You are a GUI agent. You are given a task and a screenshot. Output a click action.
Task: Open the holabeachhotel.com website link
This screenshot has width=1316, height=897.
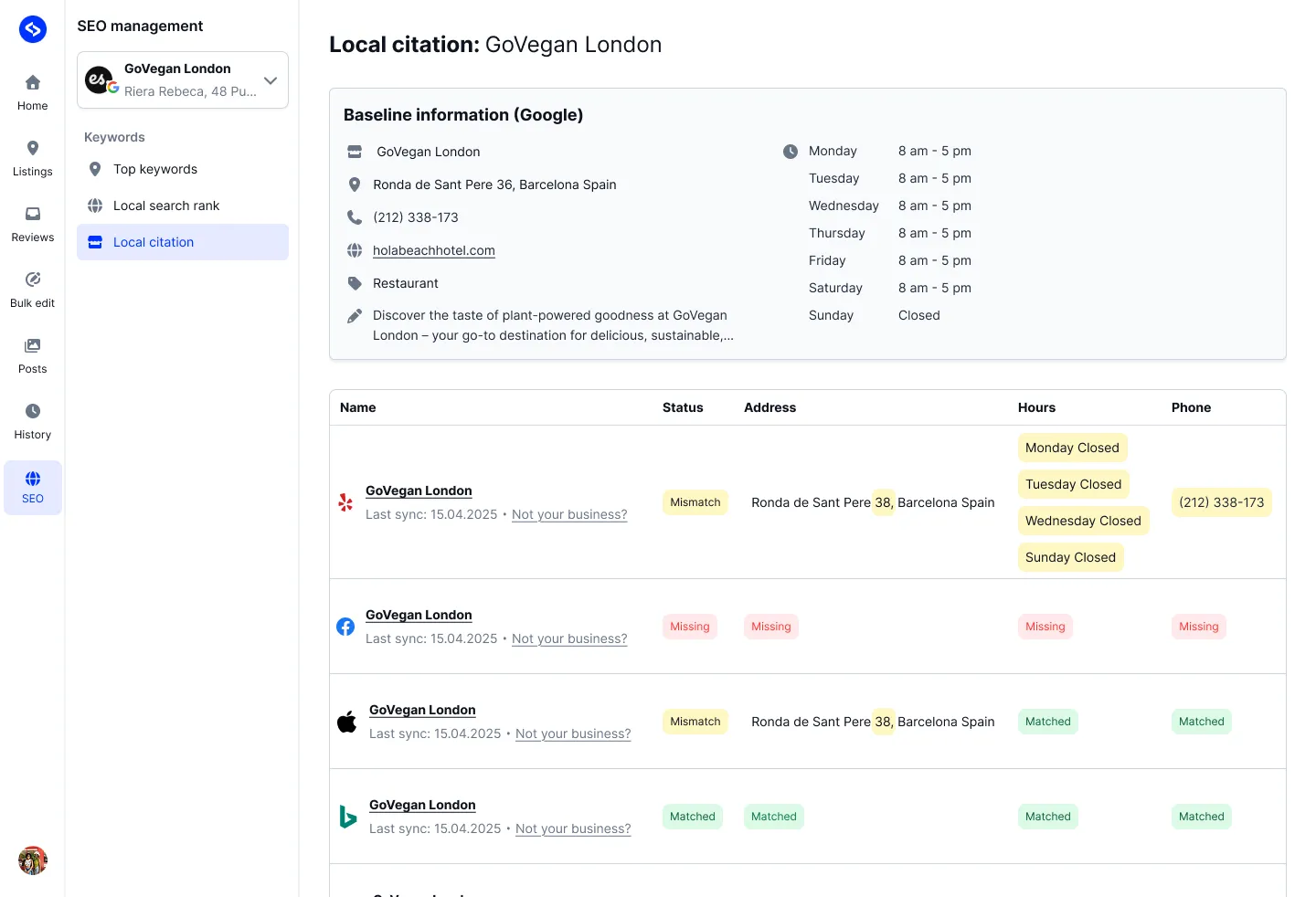[x=433, y=250]
